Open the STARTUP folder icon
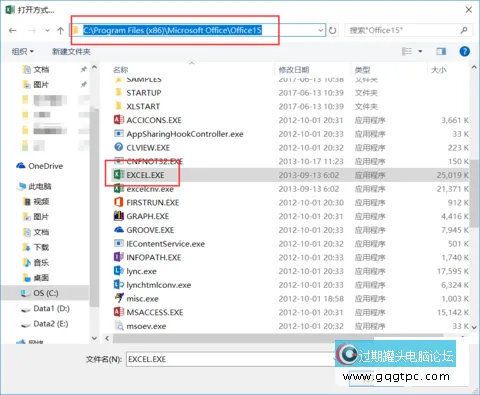Viewport: 480px width, 395px height. click(118, 92)
